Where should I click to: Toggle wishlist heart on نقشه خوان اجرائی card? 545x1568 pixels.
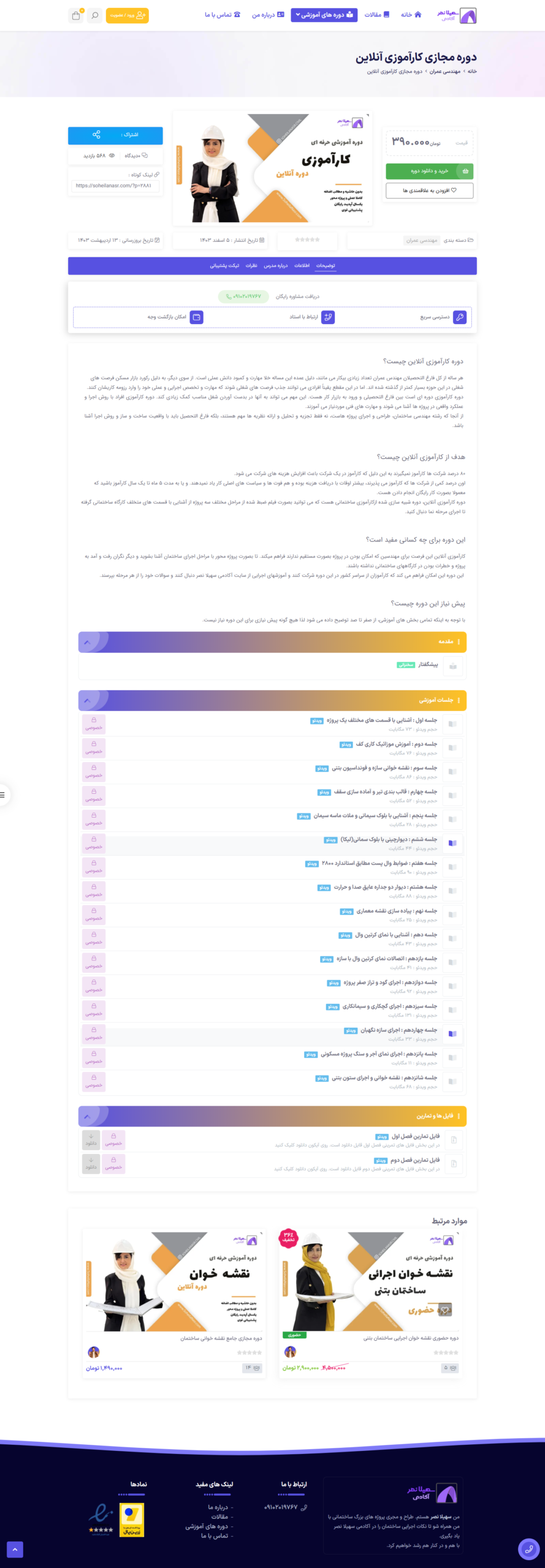coord(446,1310)
